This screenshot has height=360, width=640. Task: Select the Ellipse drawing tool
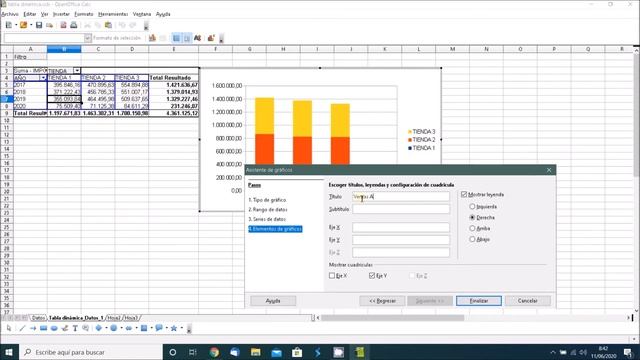pyautogui.click(x=54, y=328)
